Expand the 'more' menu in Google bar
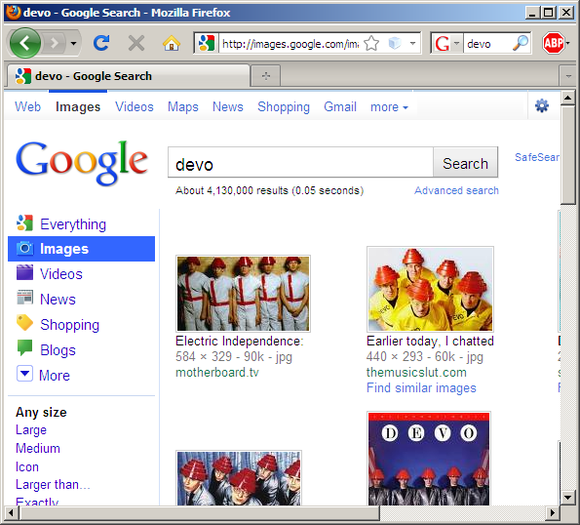The width and height of the screenshot is (580, 525). pos(389,107)
